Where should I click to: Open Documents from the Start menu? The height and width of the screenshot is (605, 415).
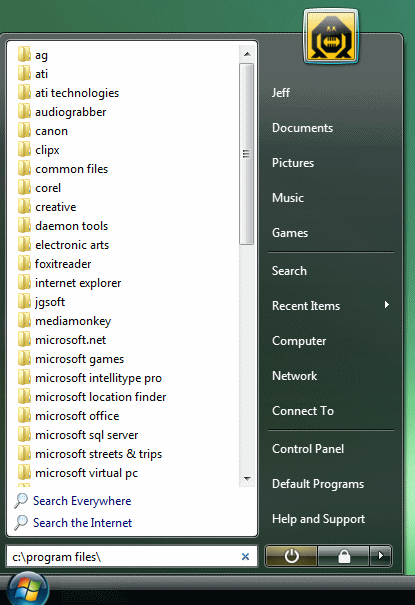(302, 128)
